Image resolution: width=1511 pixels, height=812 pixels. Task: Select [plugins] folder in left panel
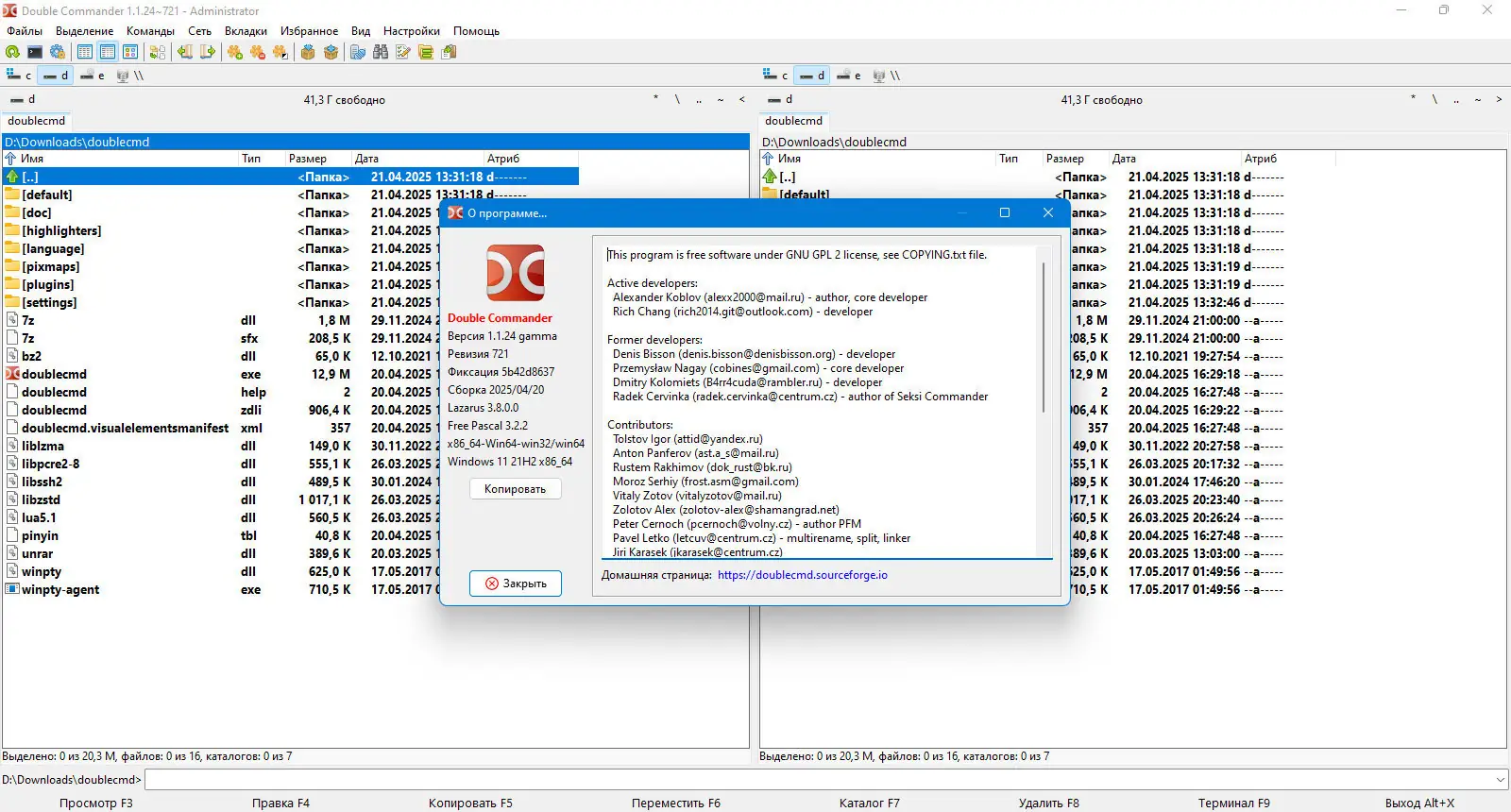click(x=48, y=284)
